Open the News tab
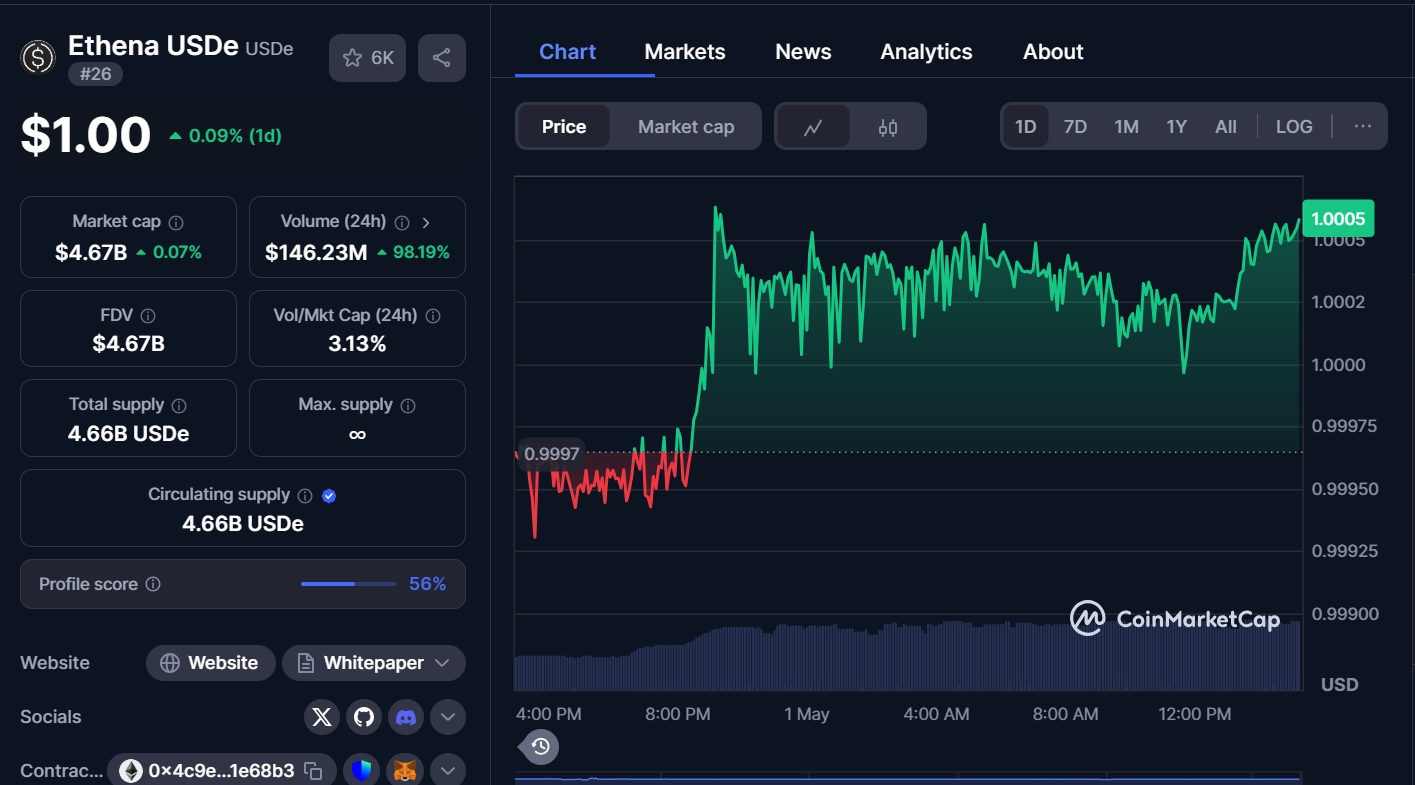This screenshot has width=1415, height=785. 803,52
